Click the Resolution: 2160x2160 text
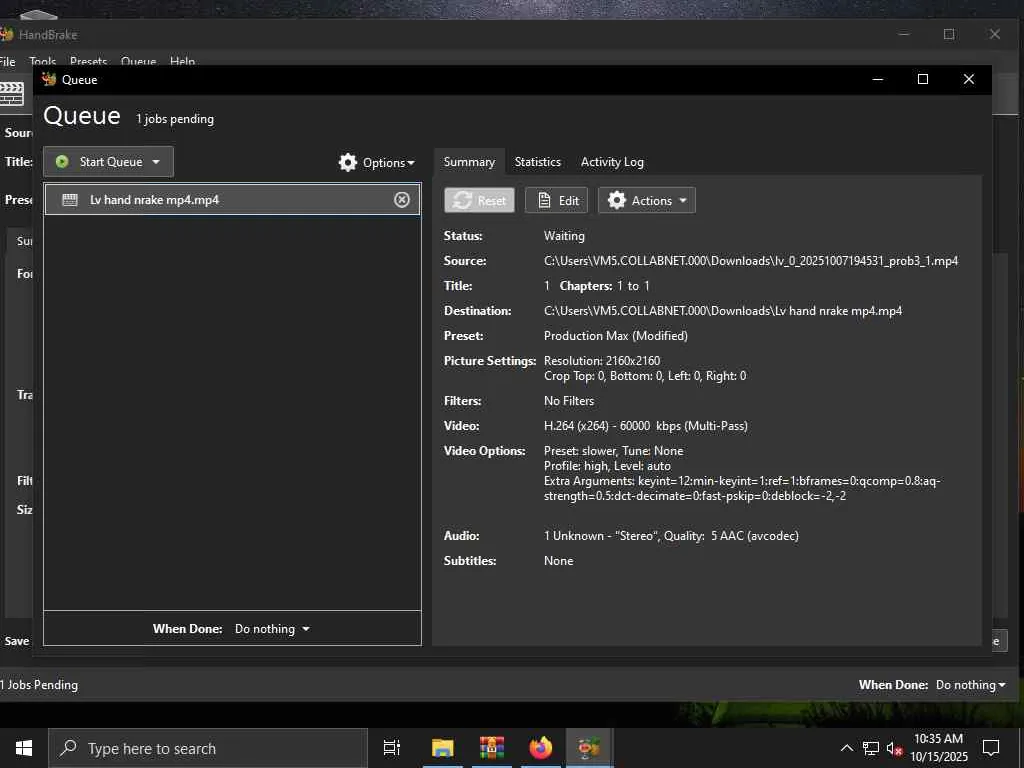This screenshot has height=768, width=1024. click(602, 360)
